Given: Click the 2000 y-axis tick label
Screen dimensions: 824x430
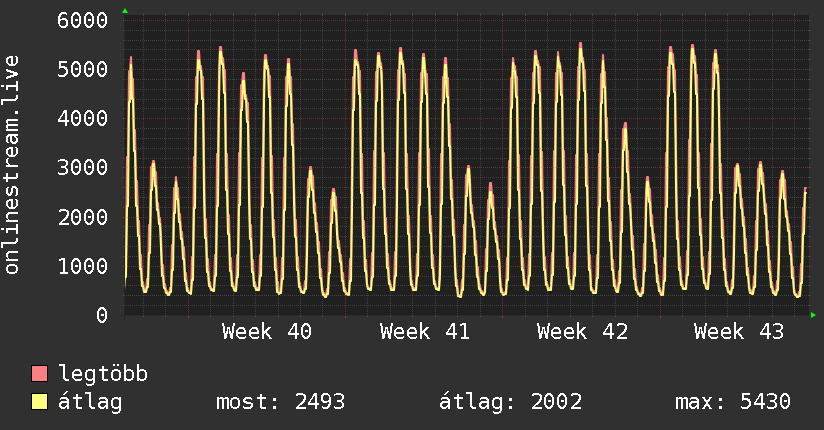Looking at the screenshot, I should (82, 216).
